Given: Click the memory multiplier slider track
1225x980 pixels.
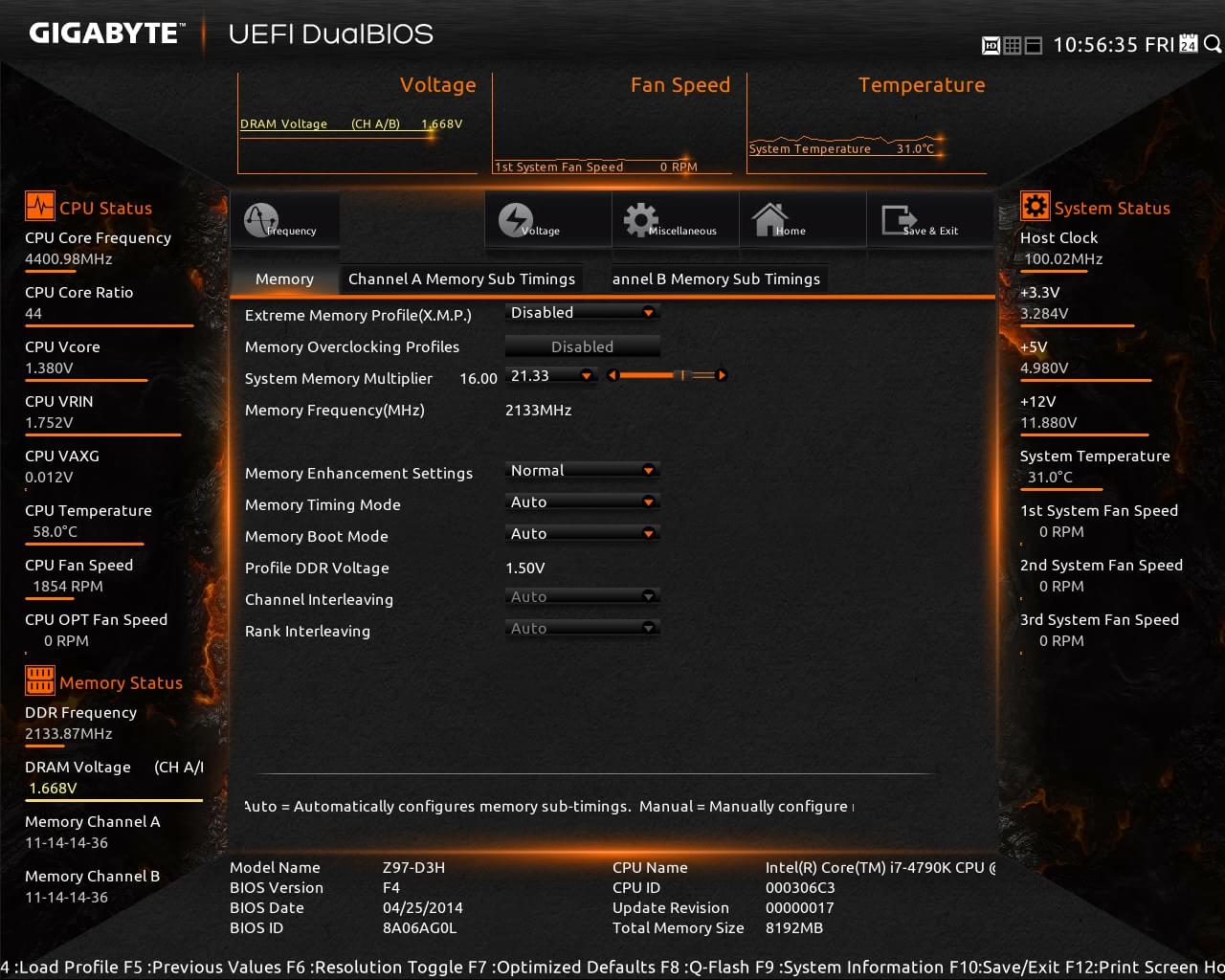Looking at the screenshot, I should click(667, 375).
